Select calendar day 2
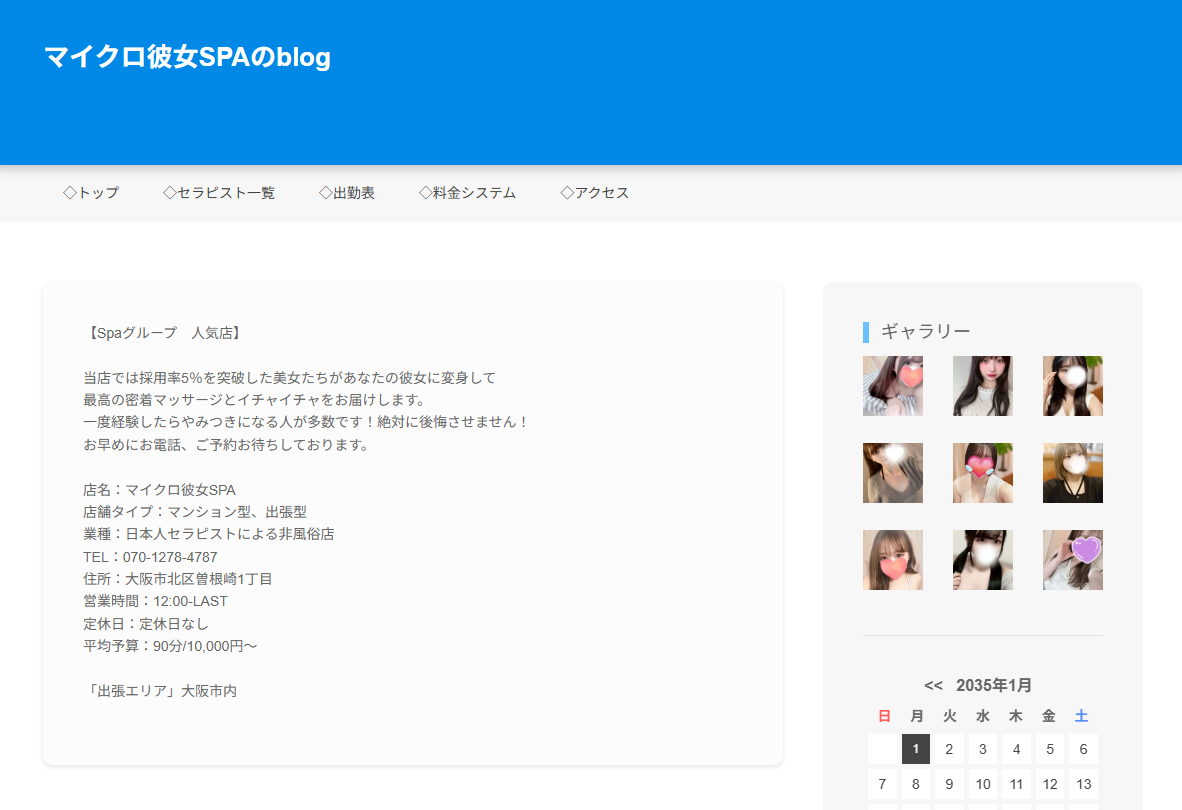 tap(949, 749)
